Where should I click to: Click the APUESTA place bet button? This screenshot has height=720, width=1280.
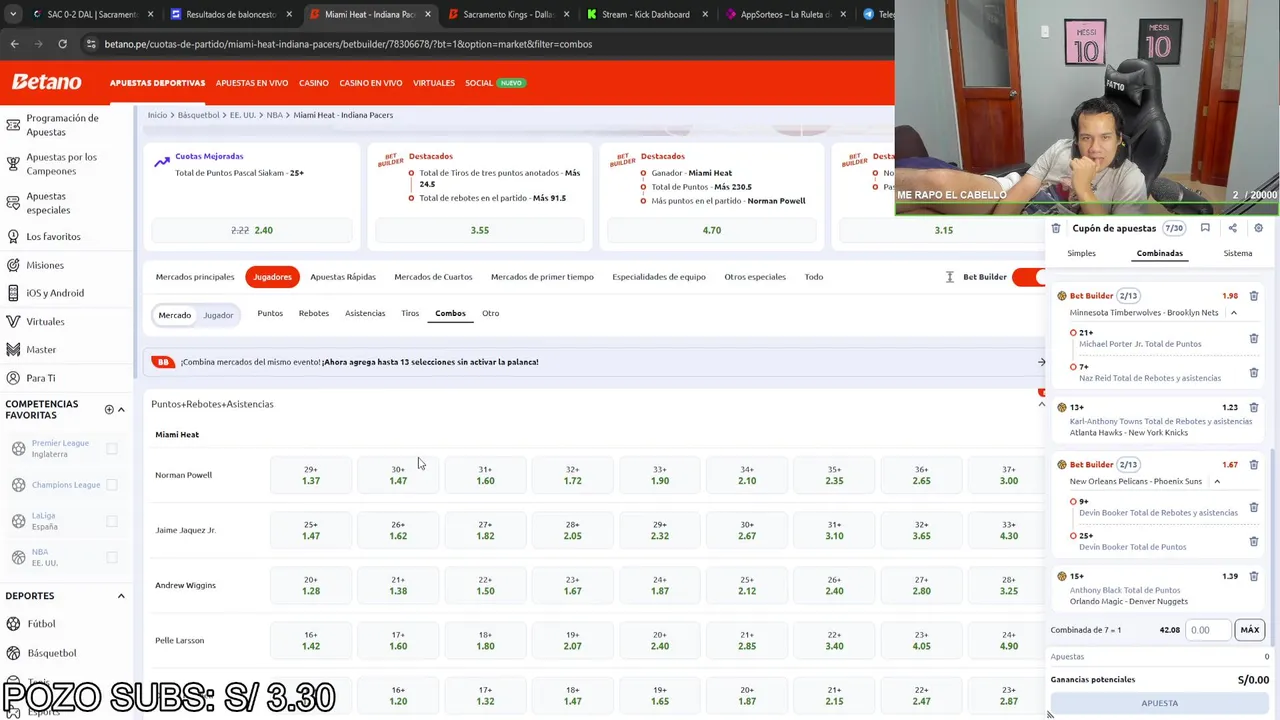pos(1159,703)
